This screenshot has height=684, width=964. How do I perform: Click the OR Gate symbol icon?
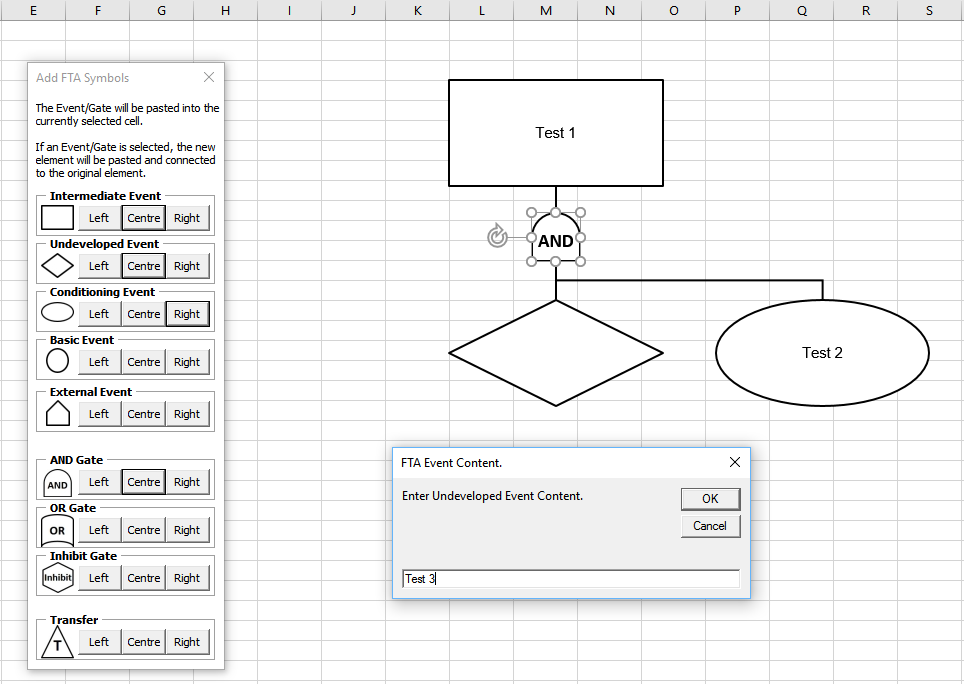click(58, 530)
